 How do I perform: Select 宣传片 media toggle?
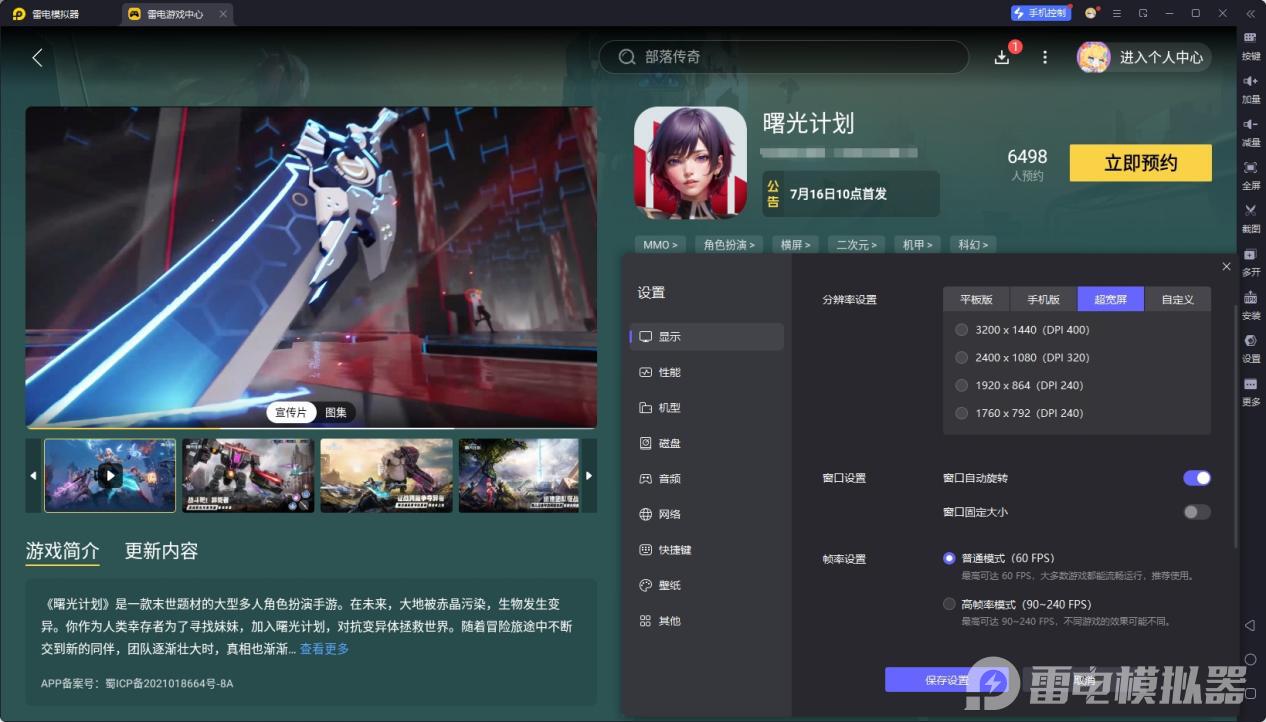click(x=292, y=413)
